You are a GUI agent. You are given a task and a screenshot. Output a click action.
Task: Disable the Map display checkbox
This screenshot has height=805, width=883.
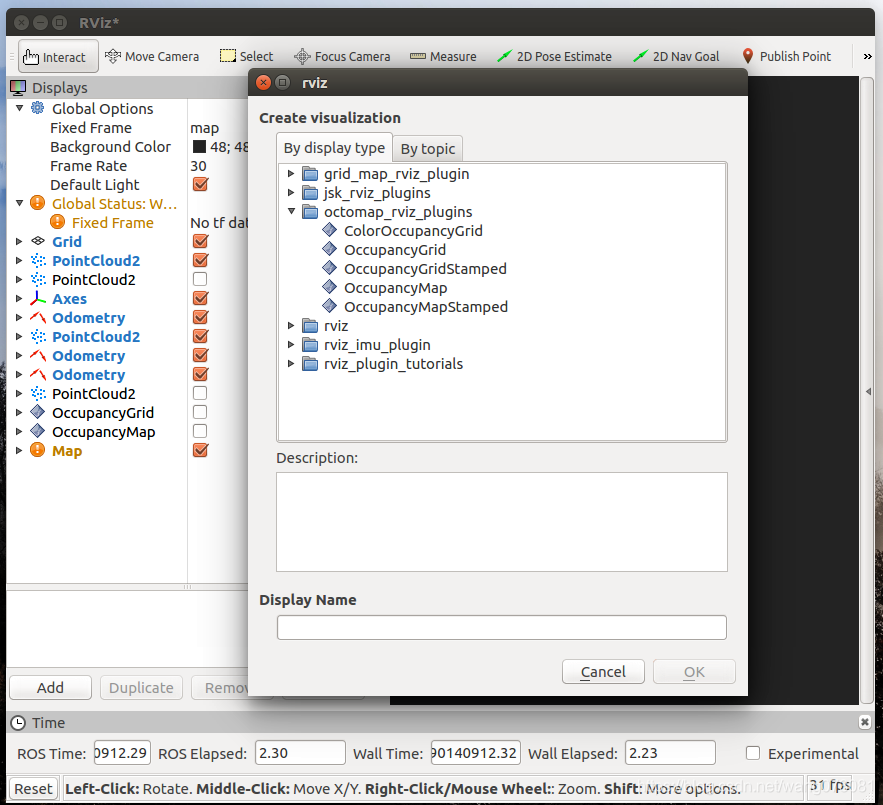(200, 450)
